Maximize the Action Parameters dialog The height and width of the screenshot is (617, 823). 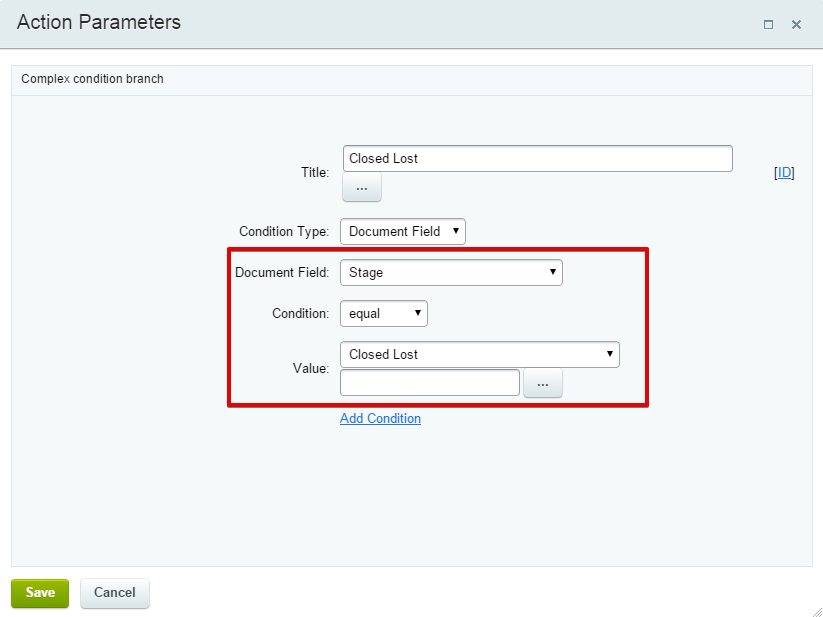[x=768, y=25]
